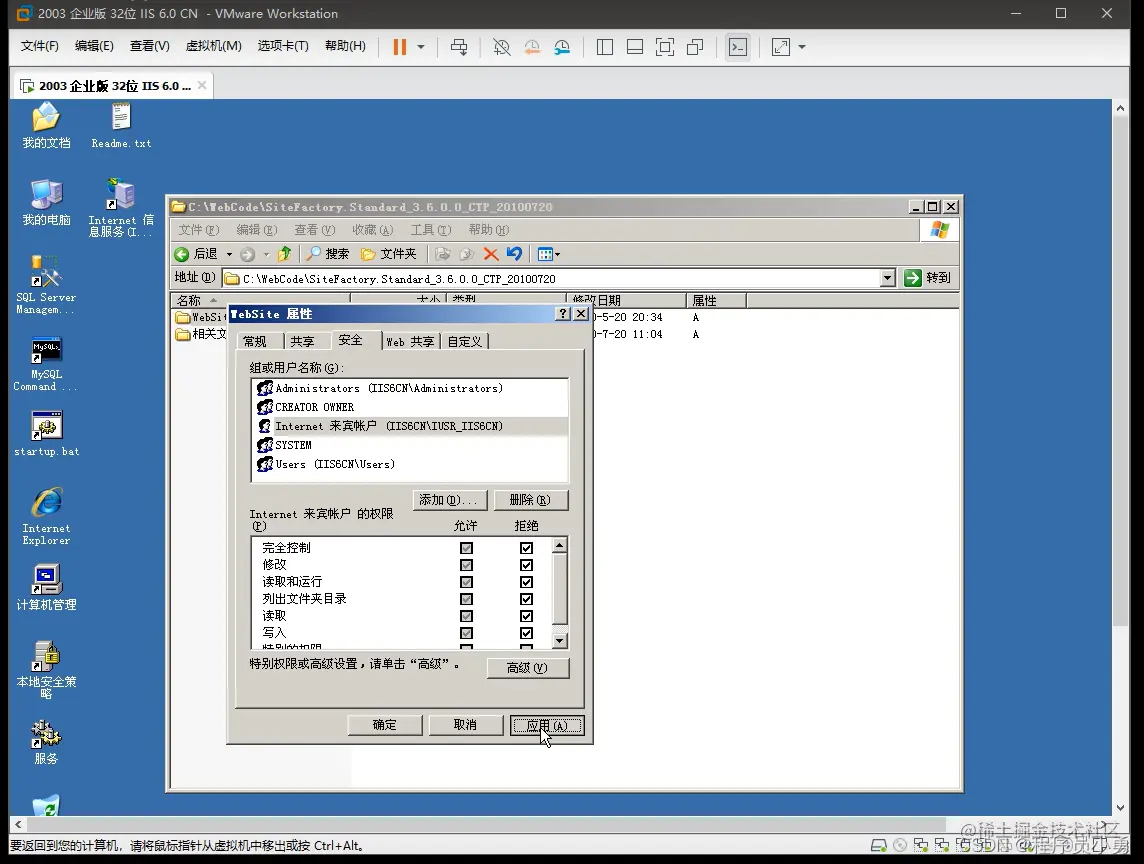Image resolution: width=1144 pixels, height=864 pixels.
Task: Switch to 共享 tab in properties
Action: 302,342
